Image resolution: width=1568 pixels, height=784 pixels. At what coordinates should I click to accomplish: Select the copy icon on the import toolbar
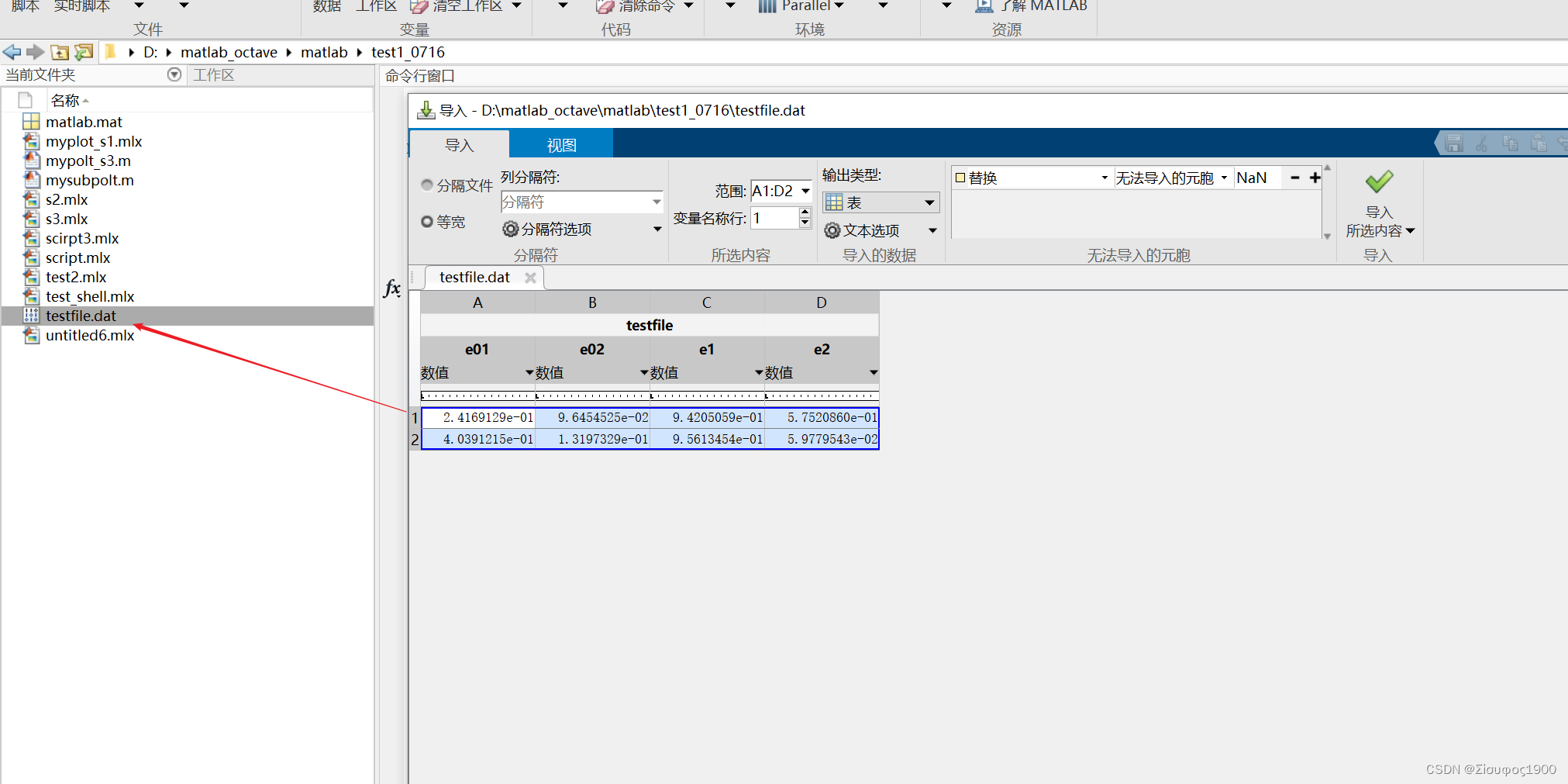coord(1509,143)
